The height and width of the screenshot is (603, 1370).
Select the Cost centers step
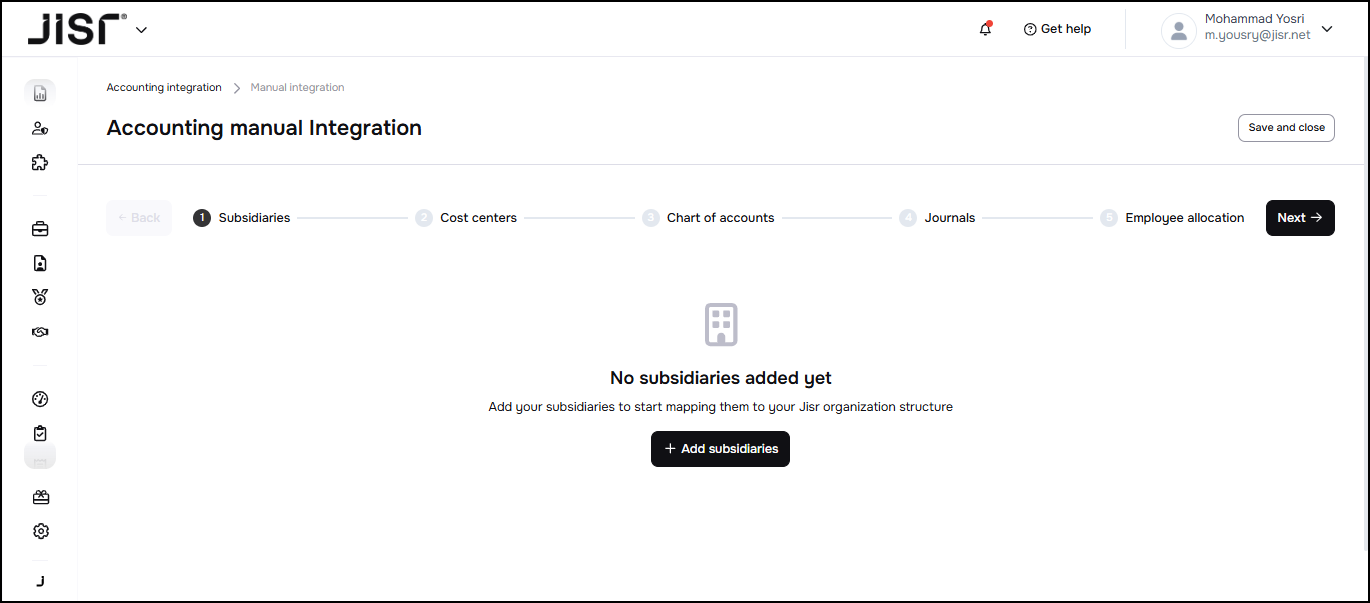click(x=478, y=218)
